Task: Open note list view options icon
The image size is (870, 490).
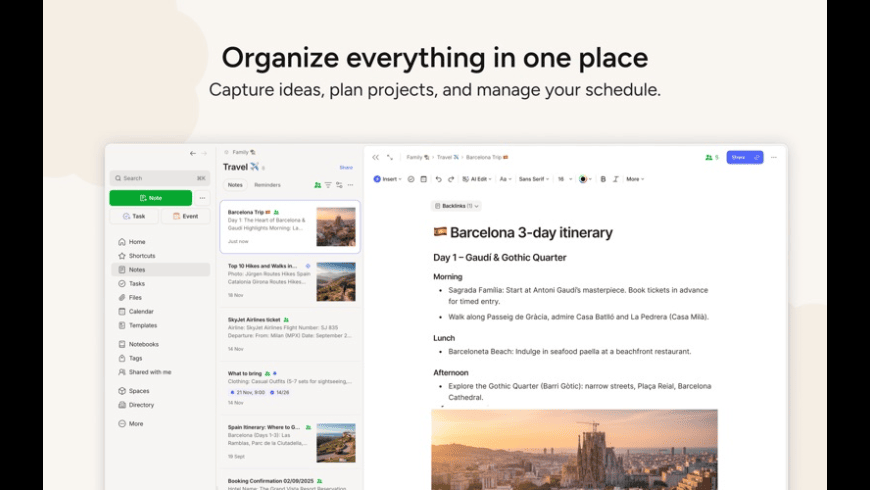Action: click(x=339, y=185)
